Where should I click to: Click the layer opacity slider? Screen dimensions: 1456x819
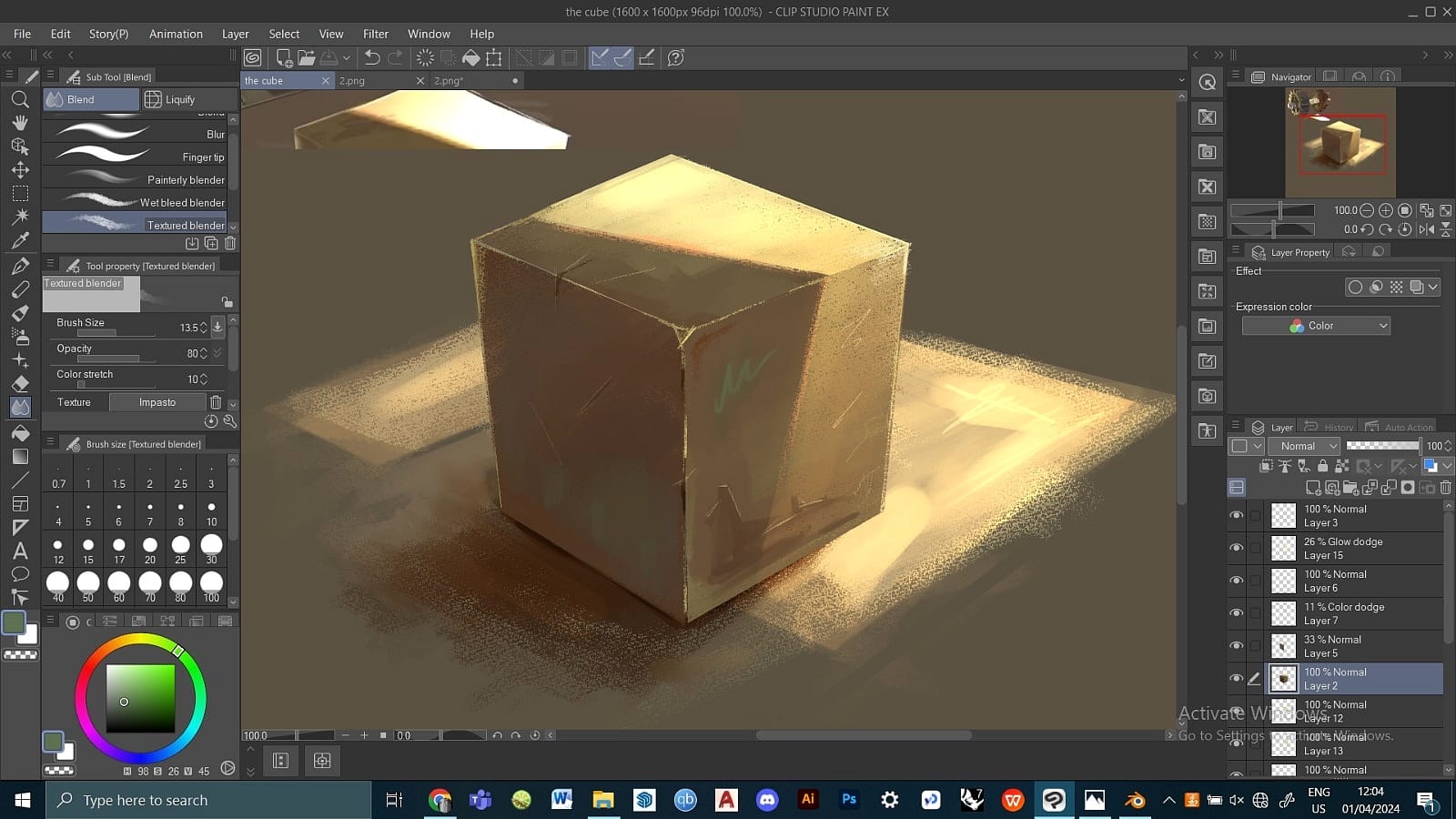[x=1382, y=445]
